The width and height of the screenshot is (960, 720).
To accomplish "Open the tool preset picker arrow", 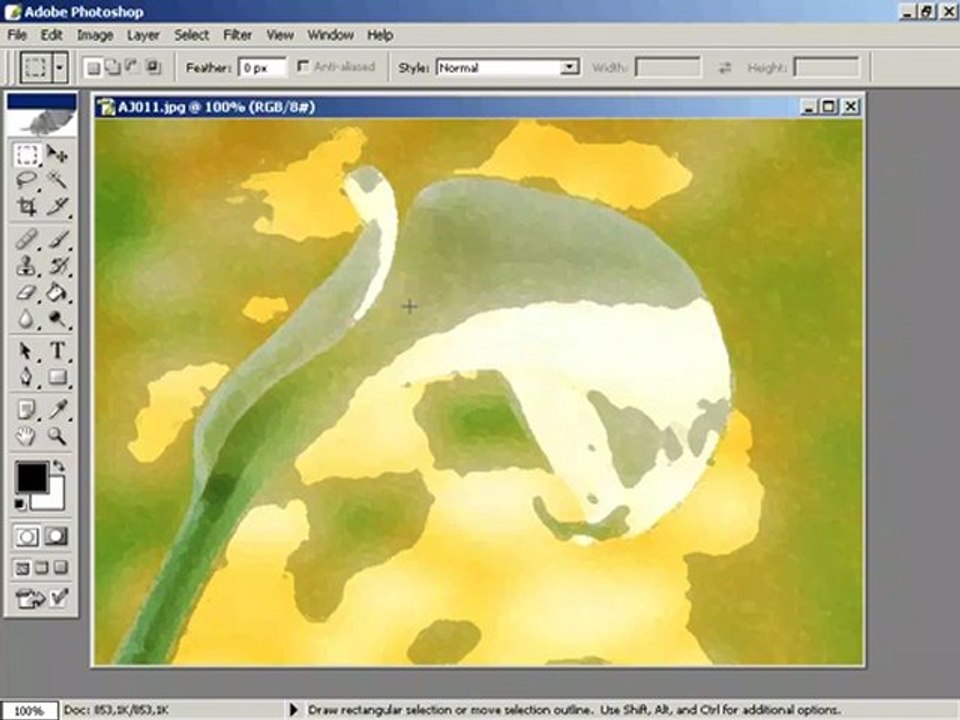I will 60,67.
